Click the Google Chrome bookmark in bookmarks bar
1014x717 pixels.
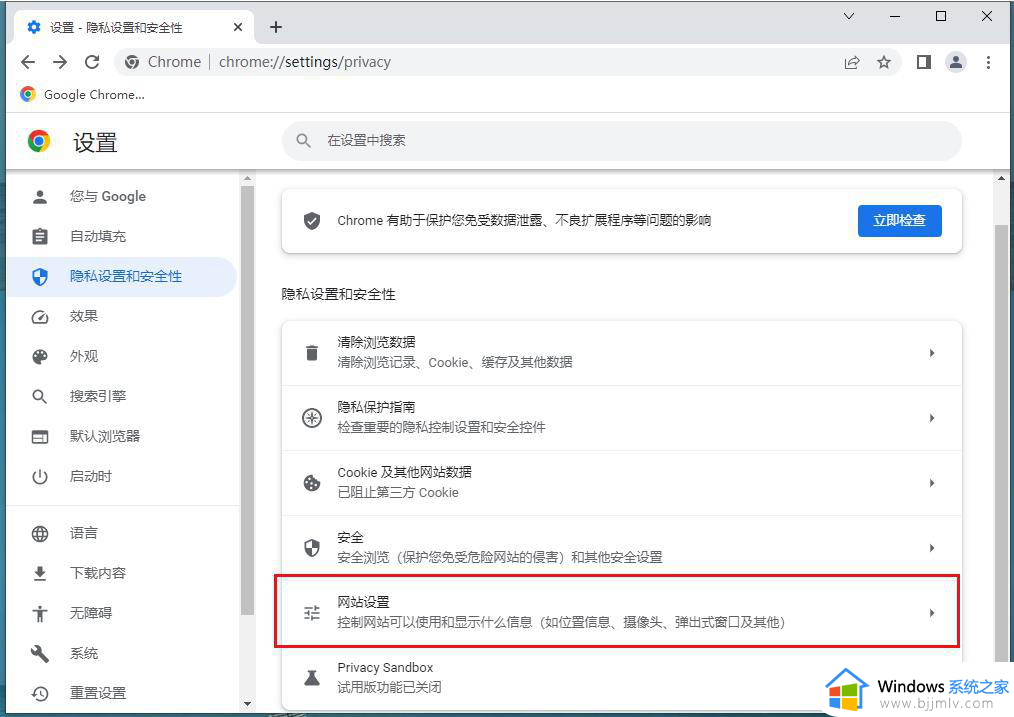82,94
